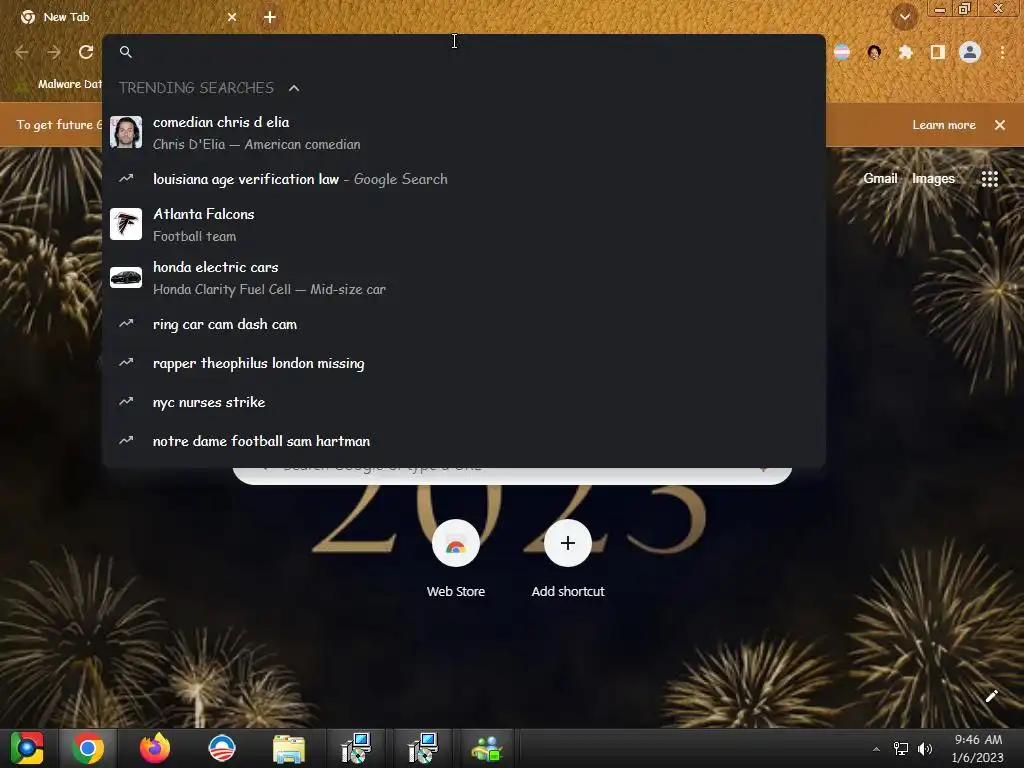The width and height of the screenshot is (1024, 768).
Task: Click Learn more on the info bar
Action: [944, 125]
